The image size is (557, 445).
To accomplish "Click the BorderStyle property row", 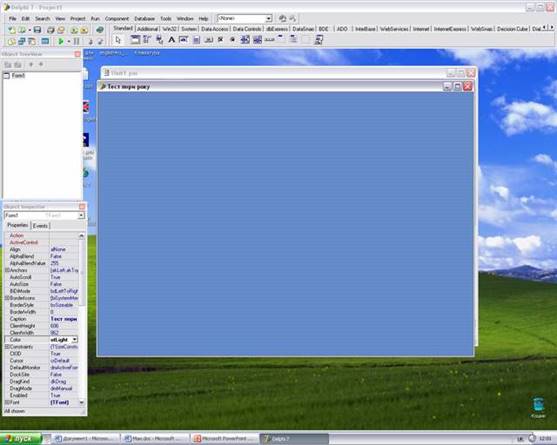I will [x=42, y=305].
